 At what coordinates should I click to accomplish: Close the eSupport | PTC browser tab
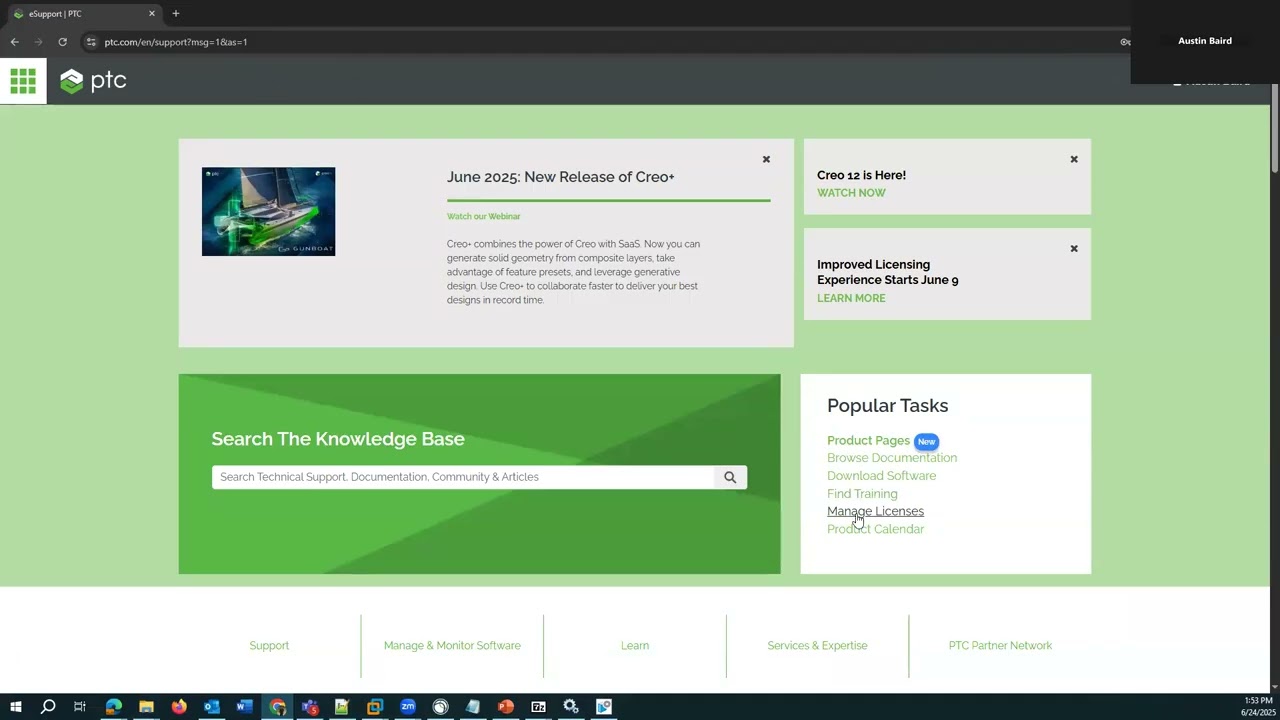click(152, 14)
